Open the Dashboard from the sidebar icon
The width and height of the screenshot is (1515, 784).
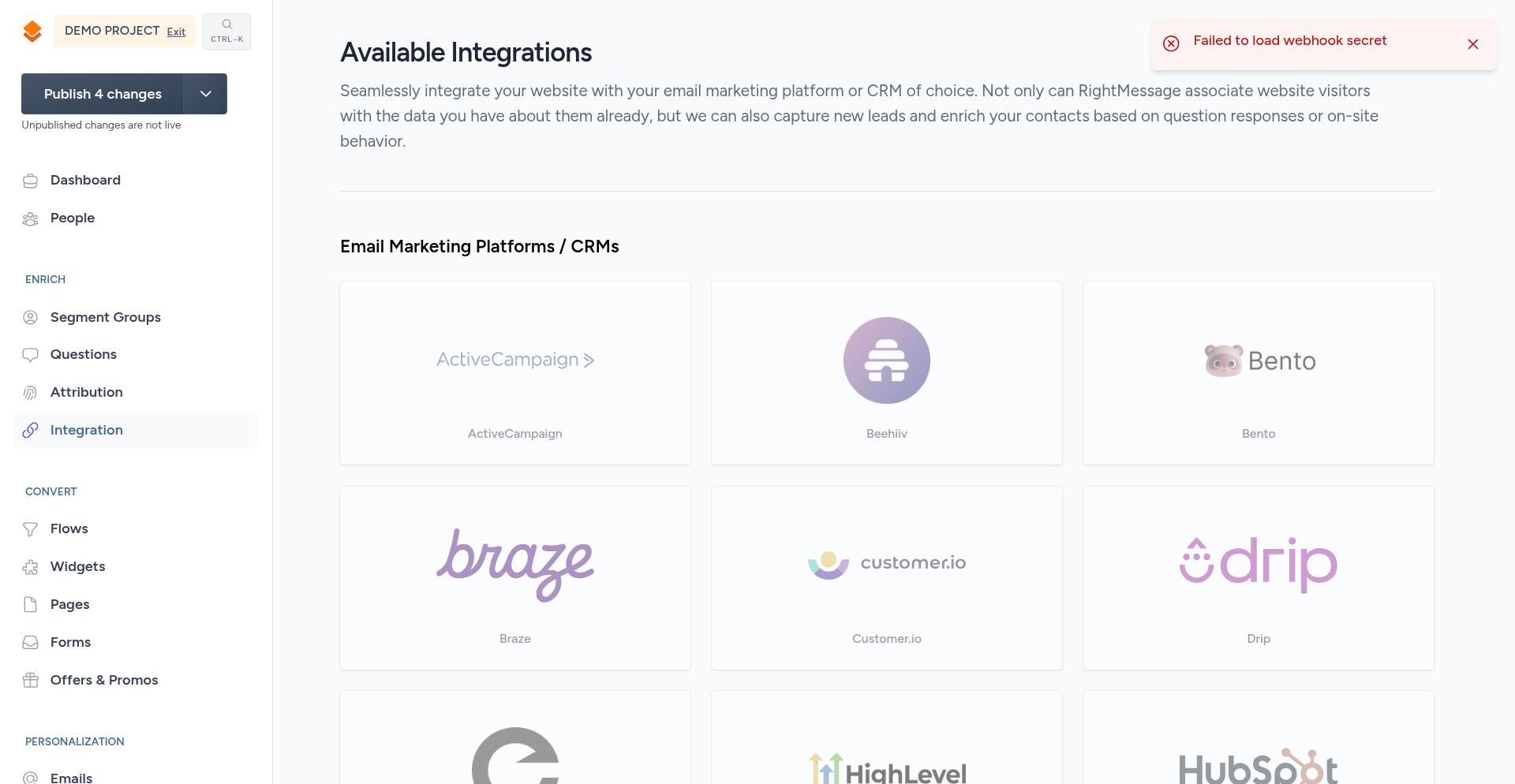[30, 180]
